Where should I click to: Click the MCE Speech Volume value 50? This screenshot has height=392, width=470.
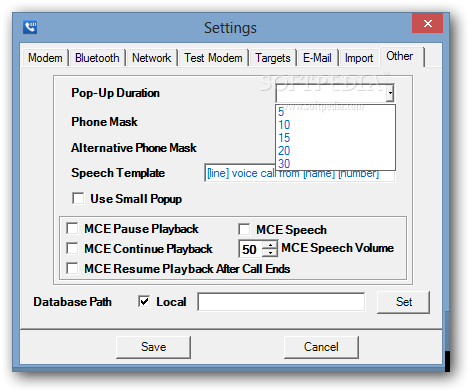pyautogui.click(x=250, y=249)
